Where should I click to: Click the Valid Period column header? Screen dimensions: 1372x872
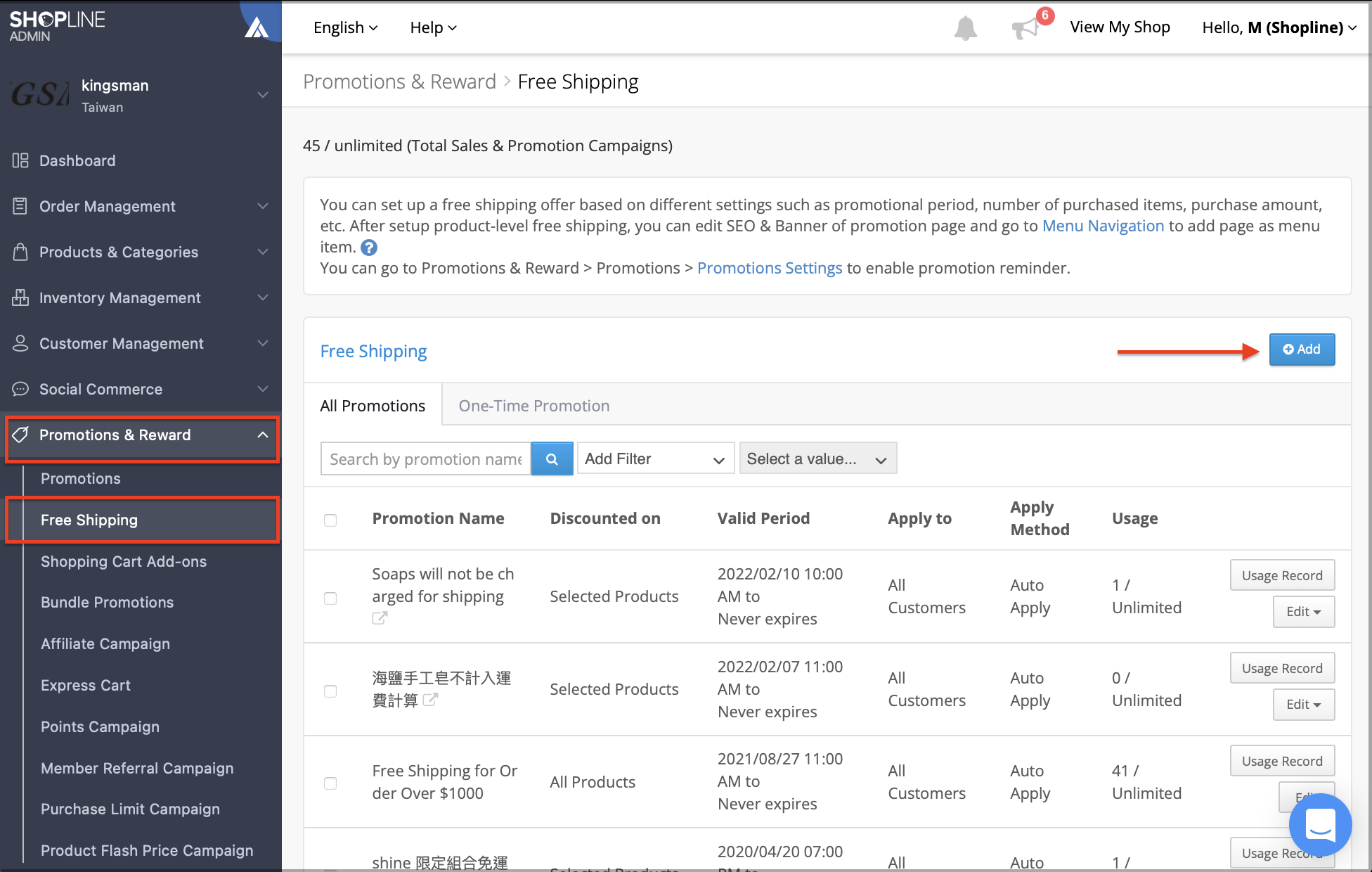[x=763, y=518]
